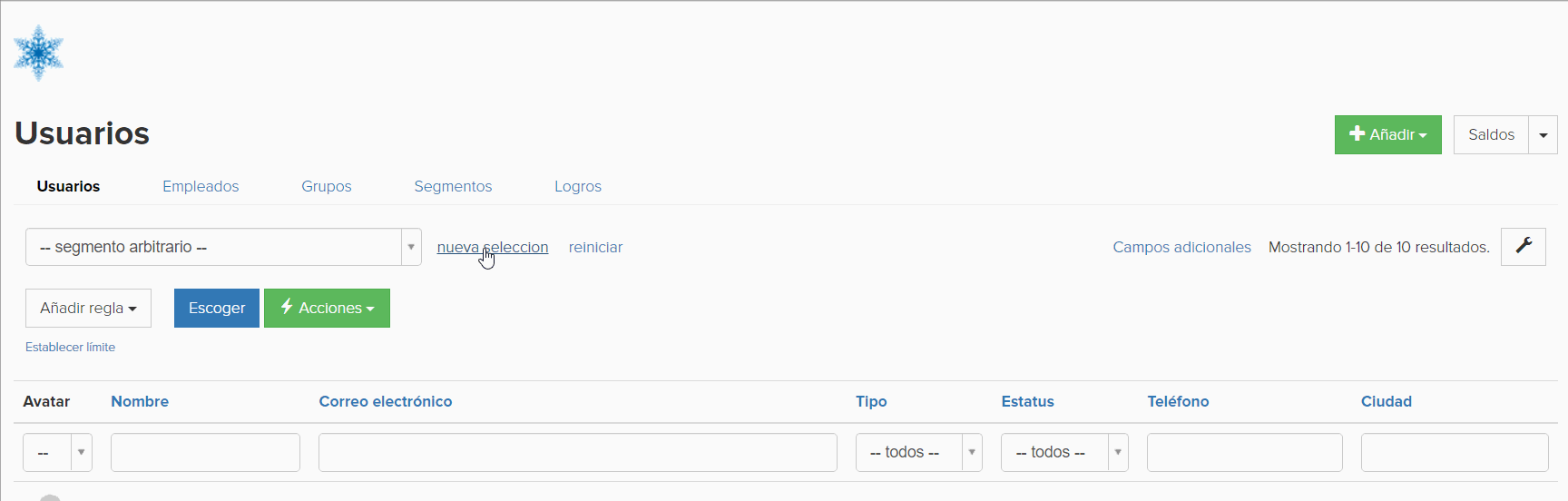This screenshot has height=501, width=1568.
Task: Select the Logros tab
Action: pyautogui.click(x=578, y=186)
